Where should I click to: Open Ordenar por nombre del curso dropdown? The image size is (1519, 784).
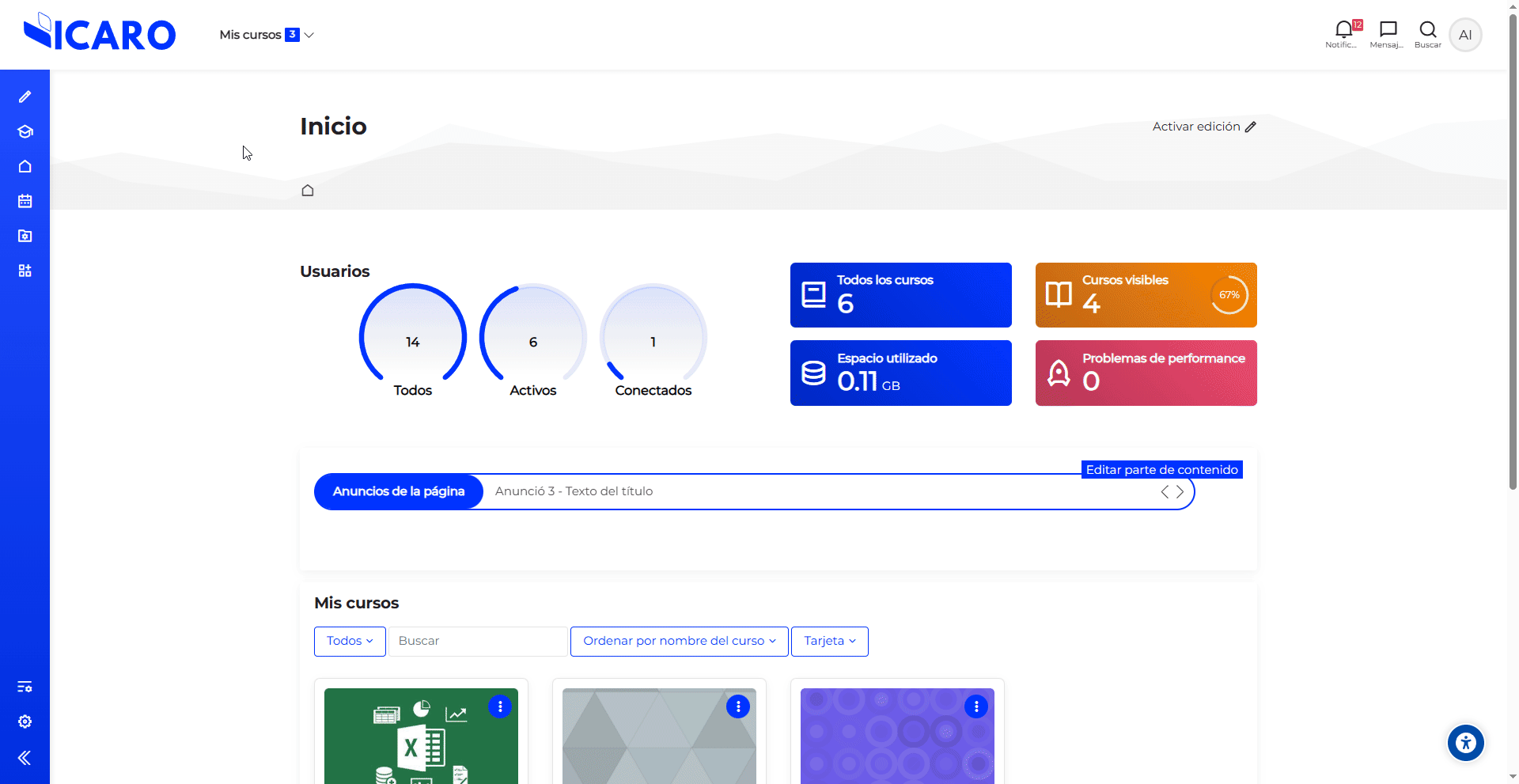tap(679, 641)
